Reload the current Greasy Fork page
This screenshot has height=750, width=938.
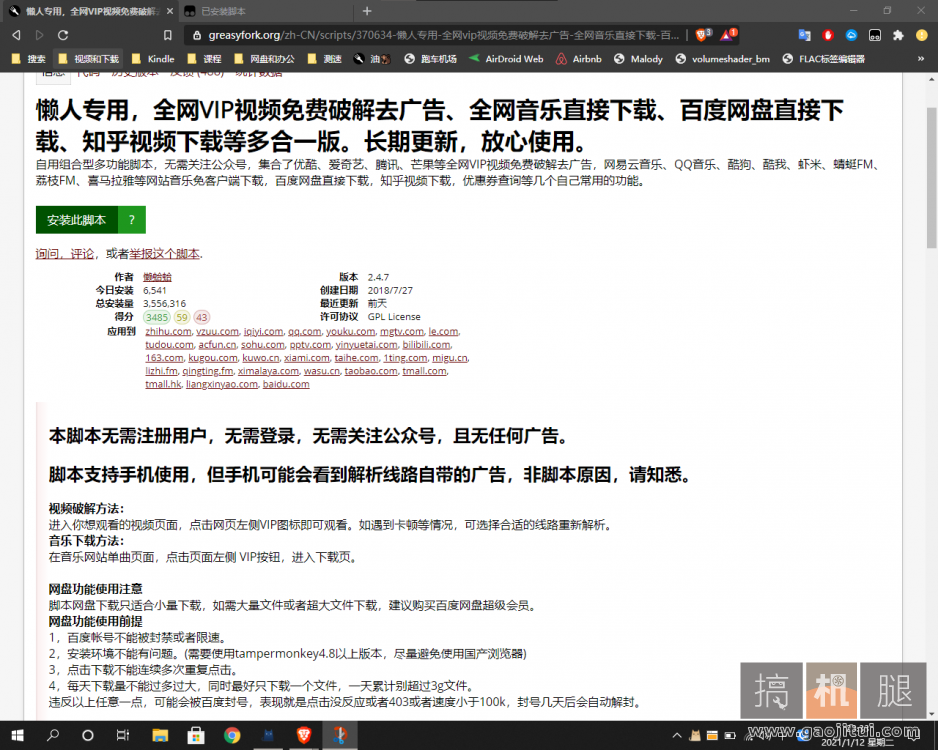63,35
